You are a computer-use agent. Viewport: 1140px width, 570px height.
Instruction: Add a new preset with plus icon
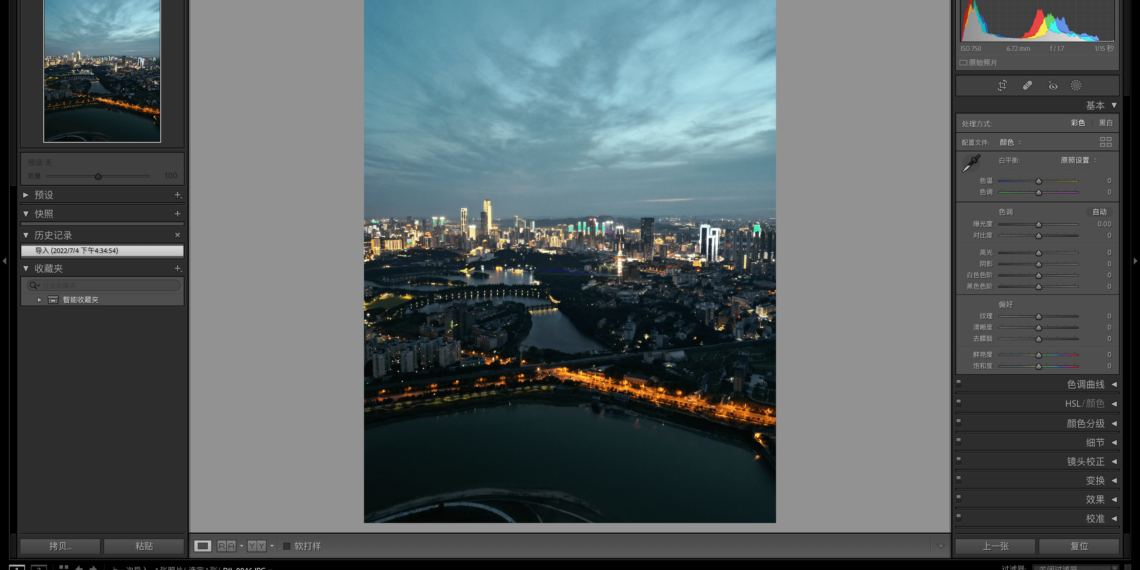coord(177,195)
